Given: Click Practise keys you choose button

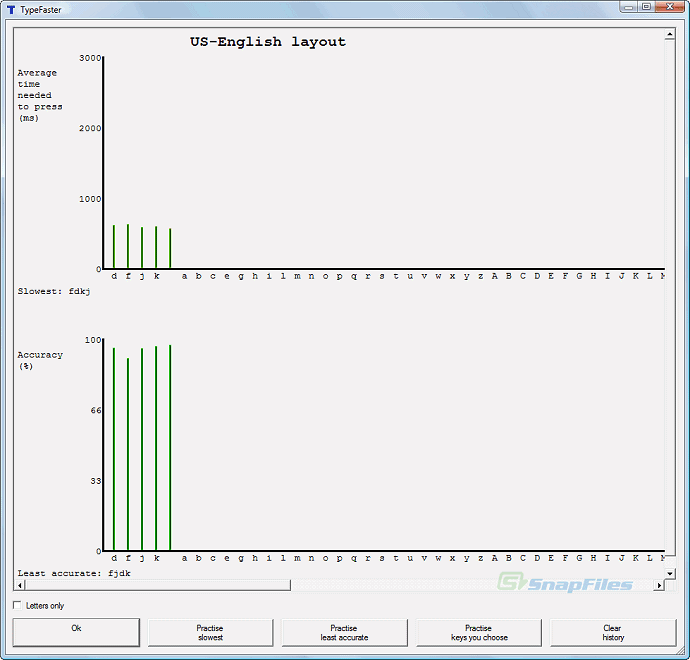Looking at the screenshot, I should (479, 632).
